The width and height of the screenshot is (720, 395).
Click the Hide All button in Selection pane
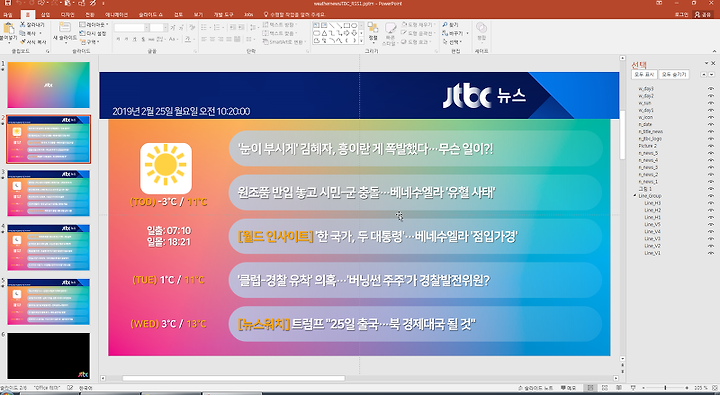pos(674,74)
